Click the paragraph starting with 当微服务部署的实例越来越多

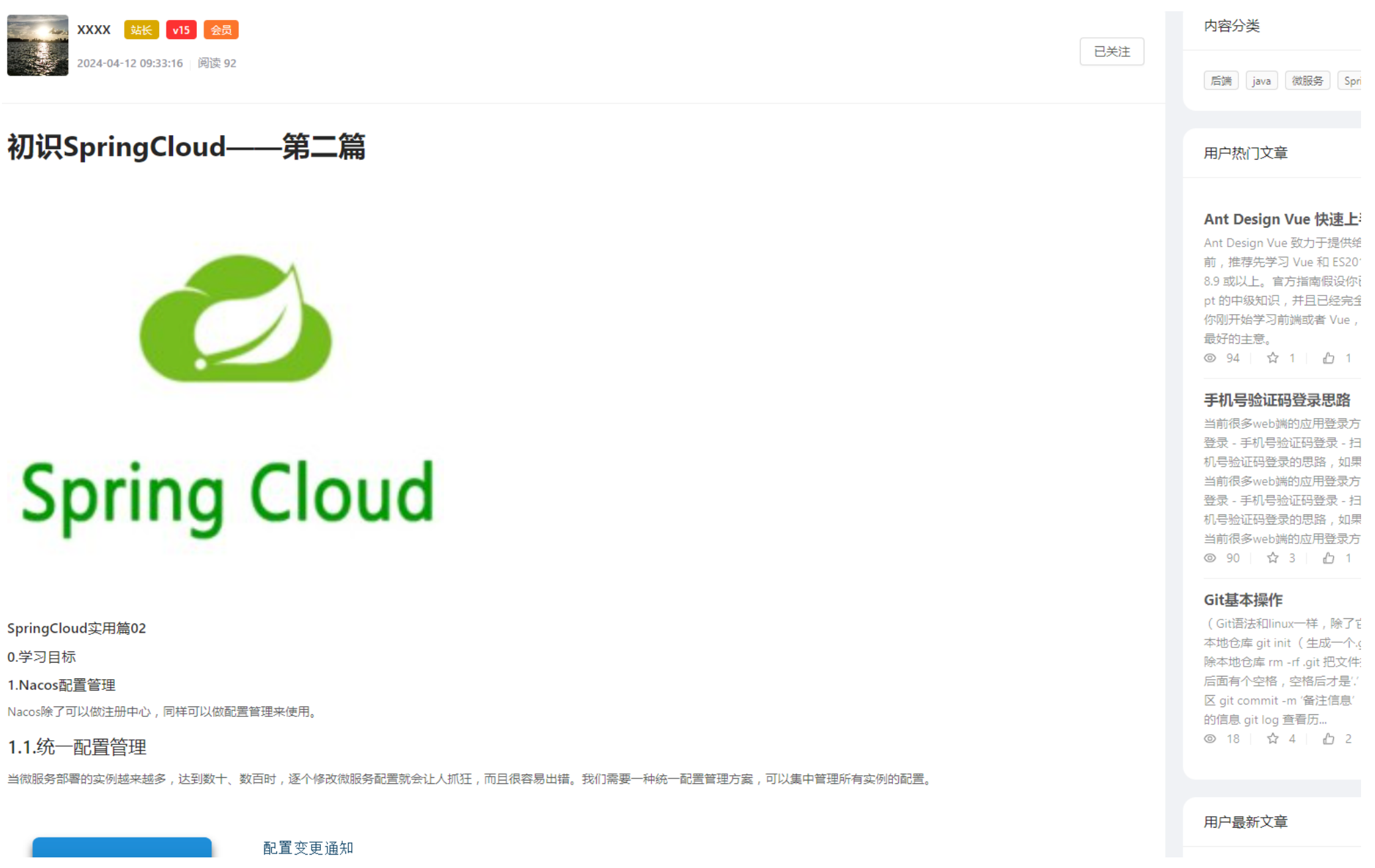[x=471, y=780]
